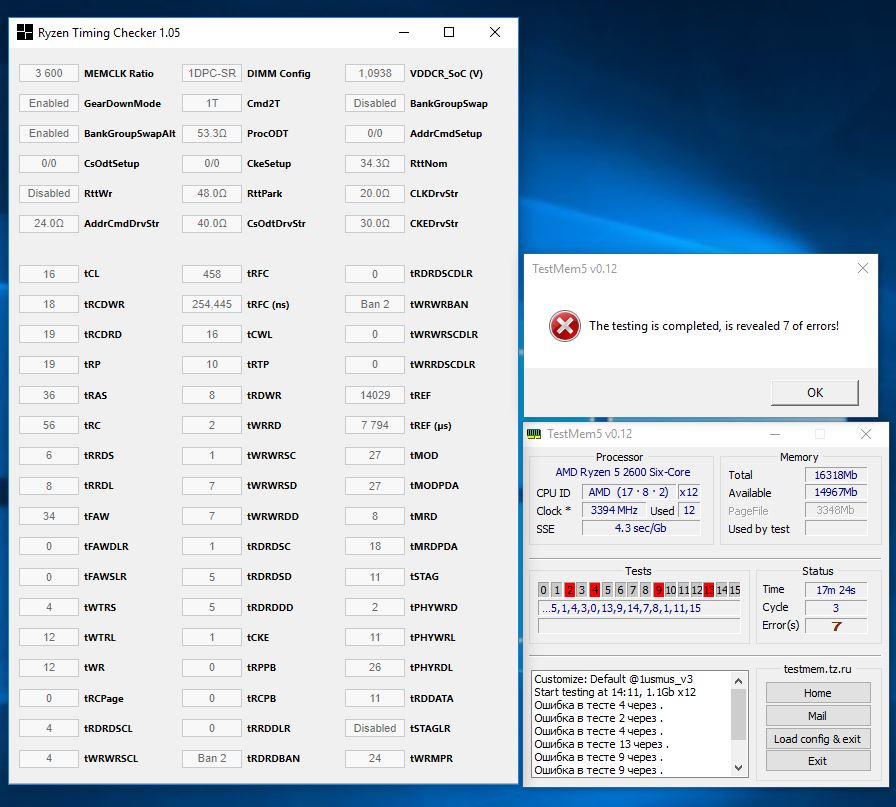Click the TestMem5 log scrollbar thumb
Screen dimensions: 896x807
pyautogui.click(x=738, y=714)
